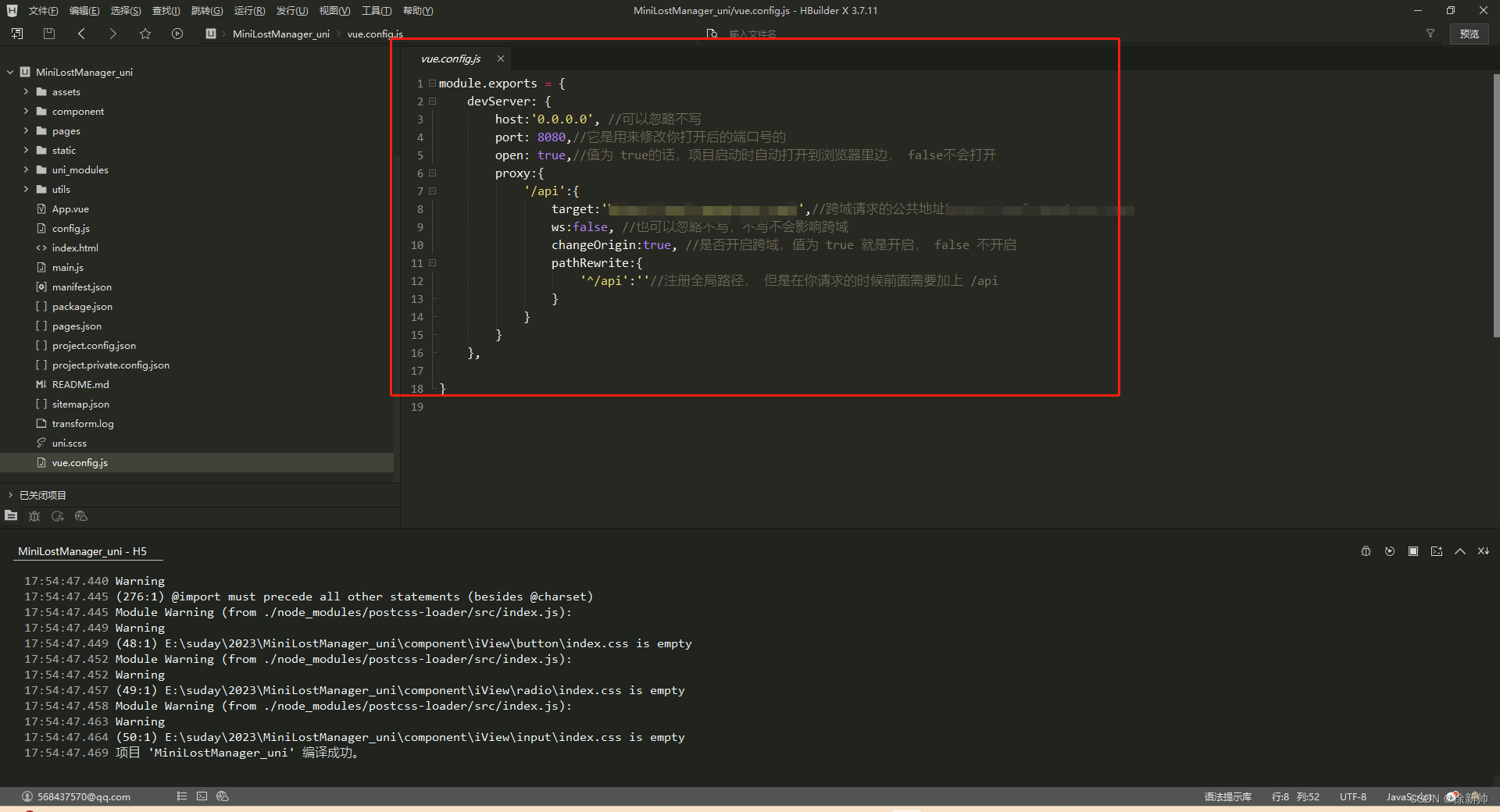The height and width of the screenshot is (812, 1500).
Task: Click the new file toolbar icon
Action: point(17,34)
